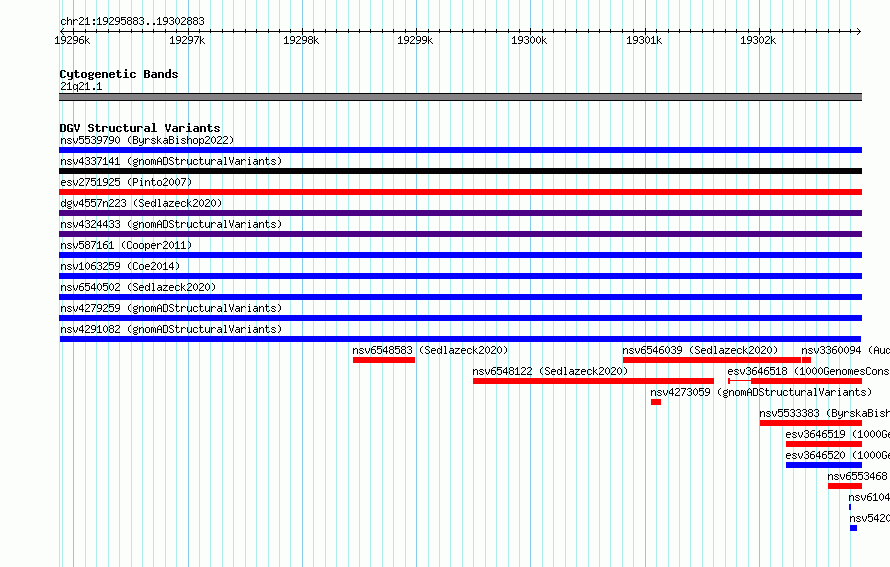Click nsv1063259 (Coe2014) label
This screenshot has height=567, width=890.
[x=120, y=266]
